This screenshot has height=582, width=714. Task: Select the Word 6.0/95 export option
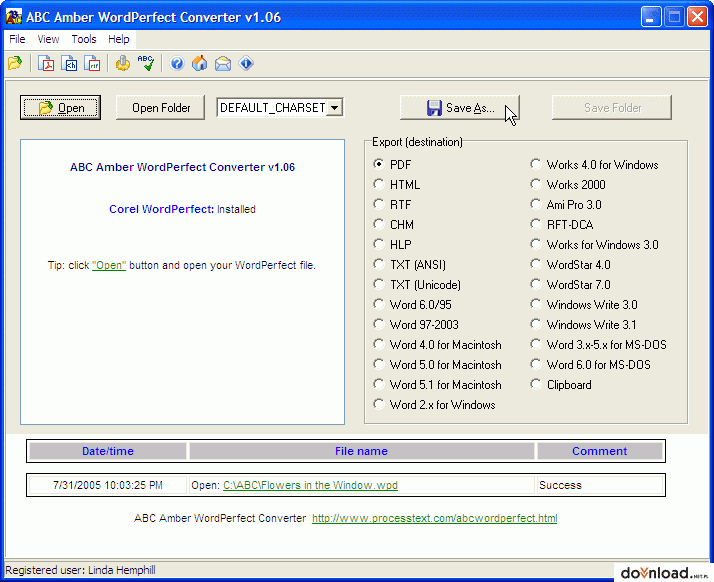tap(413, 305)
